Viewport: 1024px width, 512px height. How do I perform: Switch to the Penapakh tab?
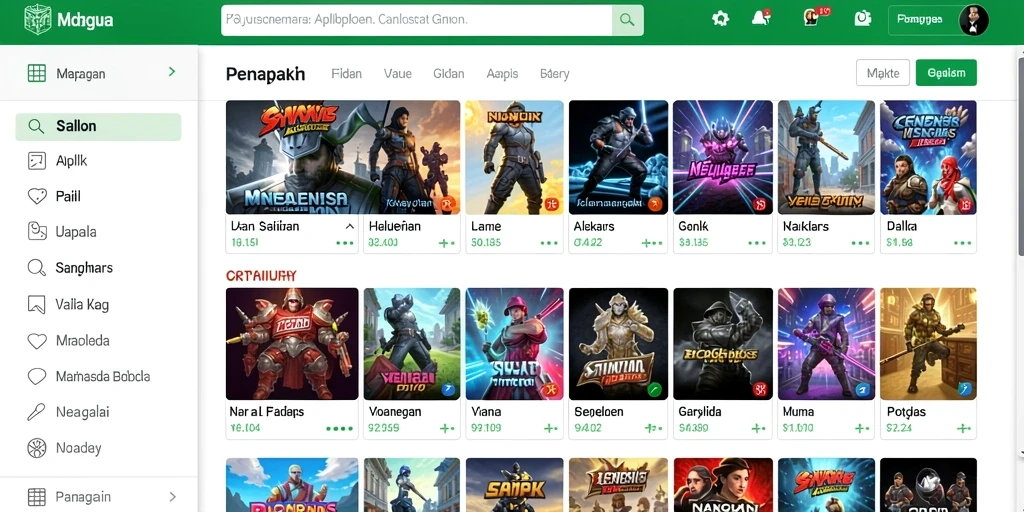coord(265,74)
